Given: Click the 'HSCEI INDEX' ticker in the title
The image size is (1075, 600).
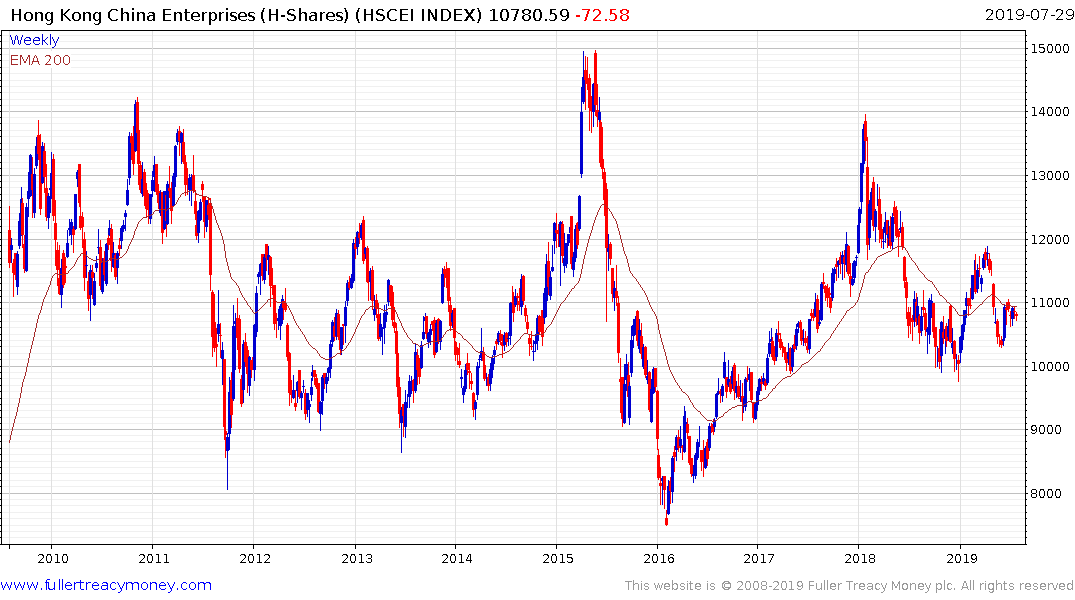Looking at the screenshot, I should (x=418, y=15).
